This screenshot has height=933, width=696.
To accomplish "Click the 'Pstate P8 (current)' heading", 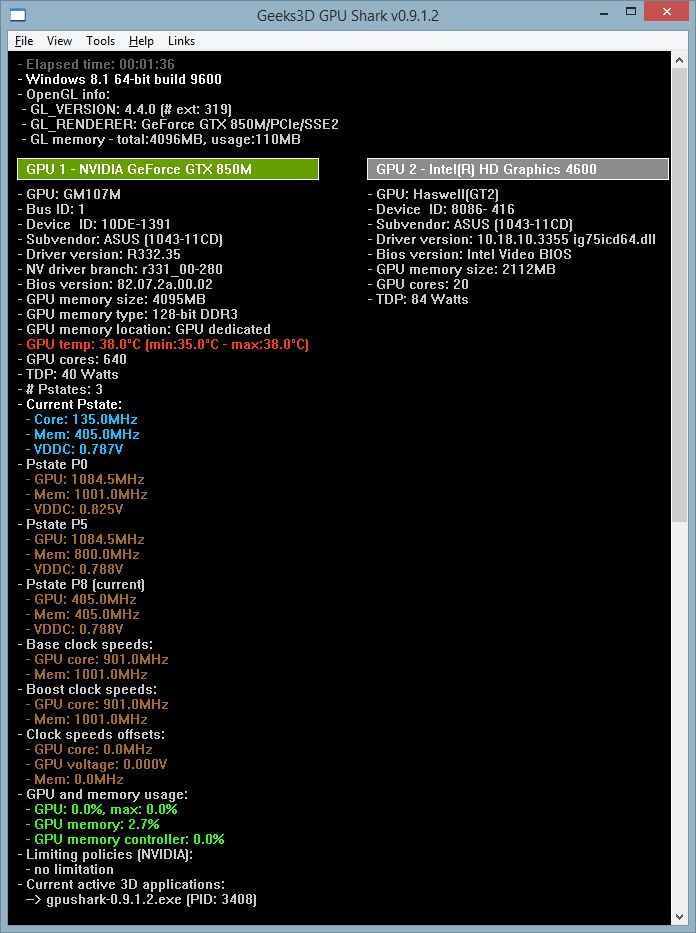I will click(x=81, y=584).
